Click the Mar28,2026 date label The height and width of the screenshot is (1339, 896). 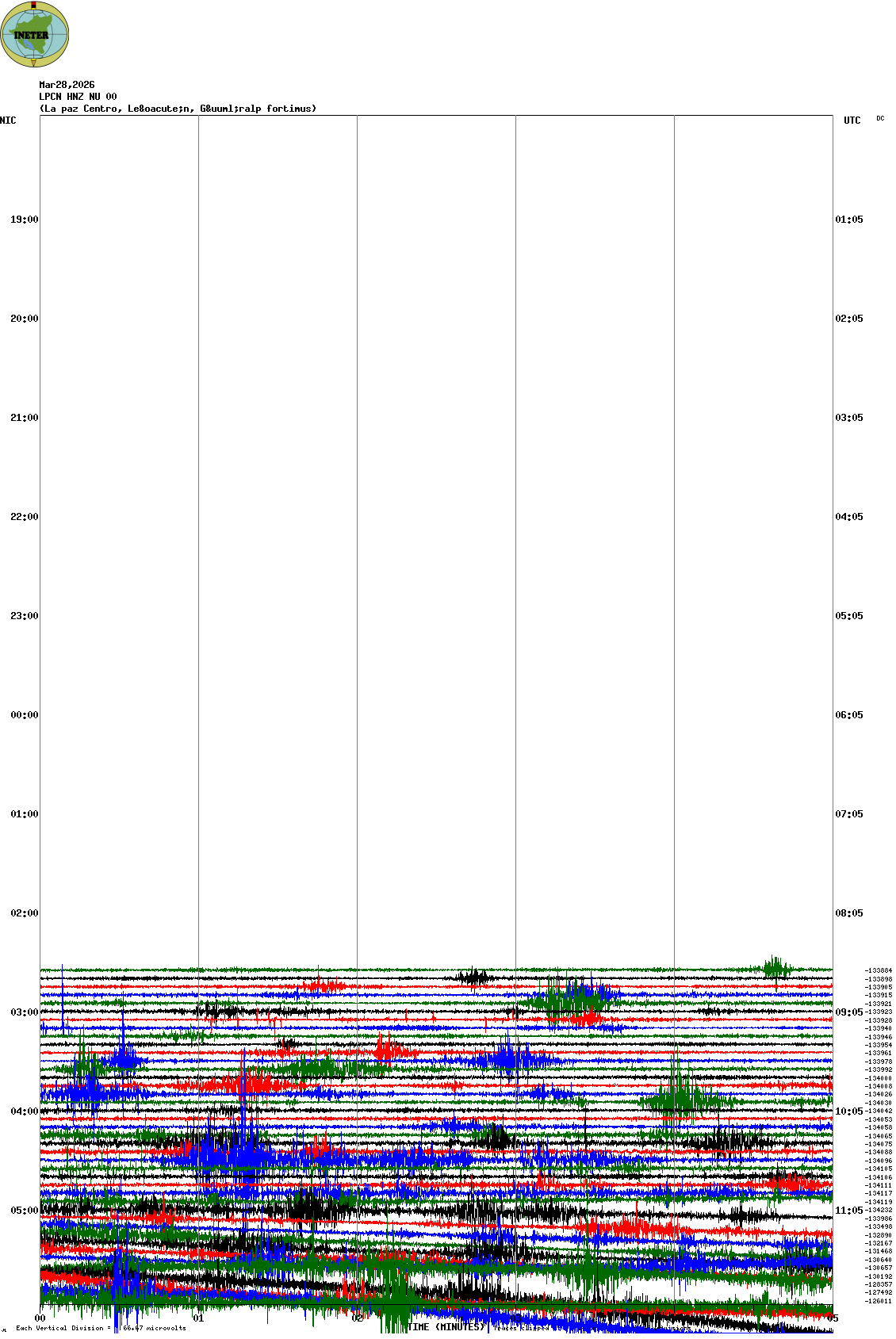67,85
